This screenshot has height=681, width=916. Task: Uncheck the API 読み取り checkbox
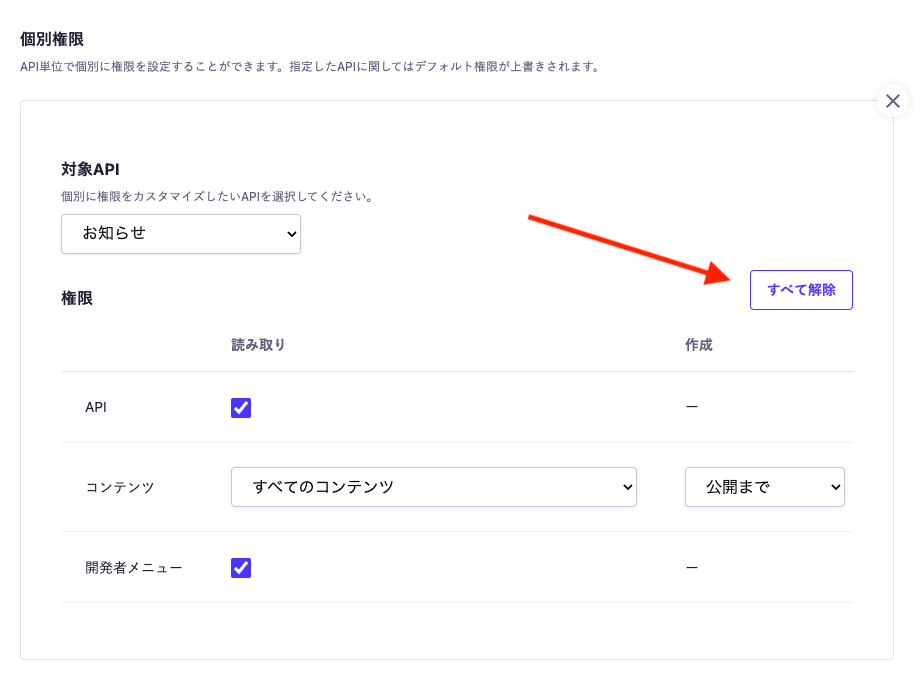(x=241, y=408)
